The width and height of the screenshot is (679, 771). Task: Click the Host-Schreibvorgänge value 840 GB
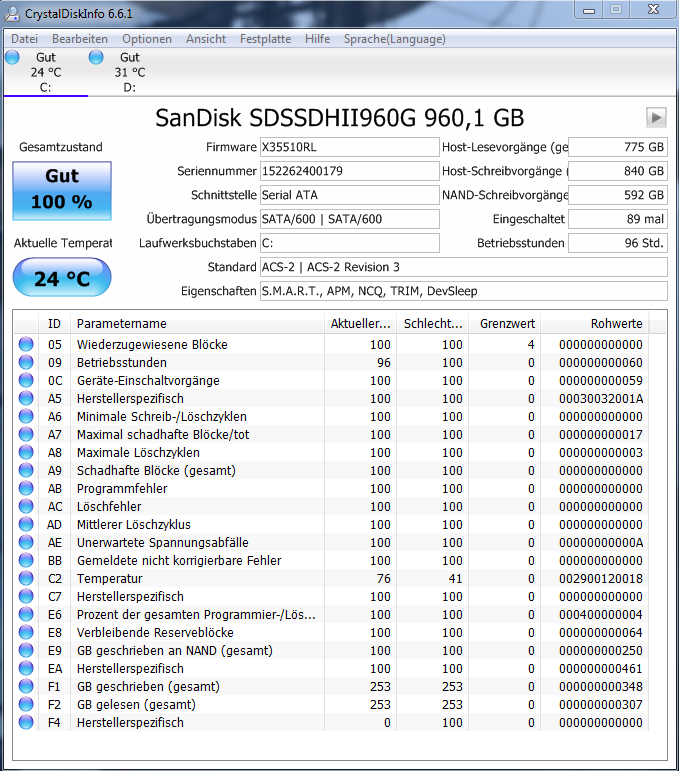(618, 171)
